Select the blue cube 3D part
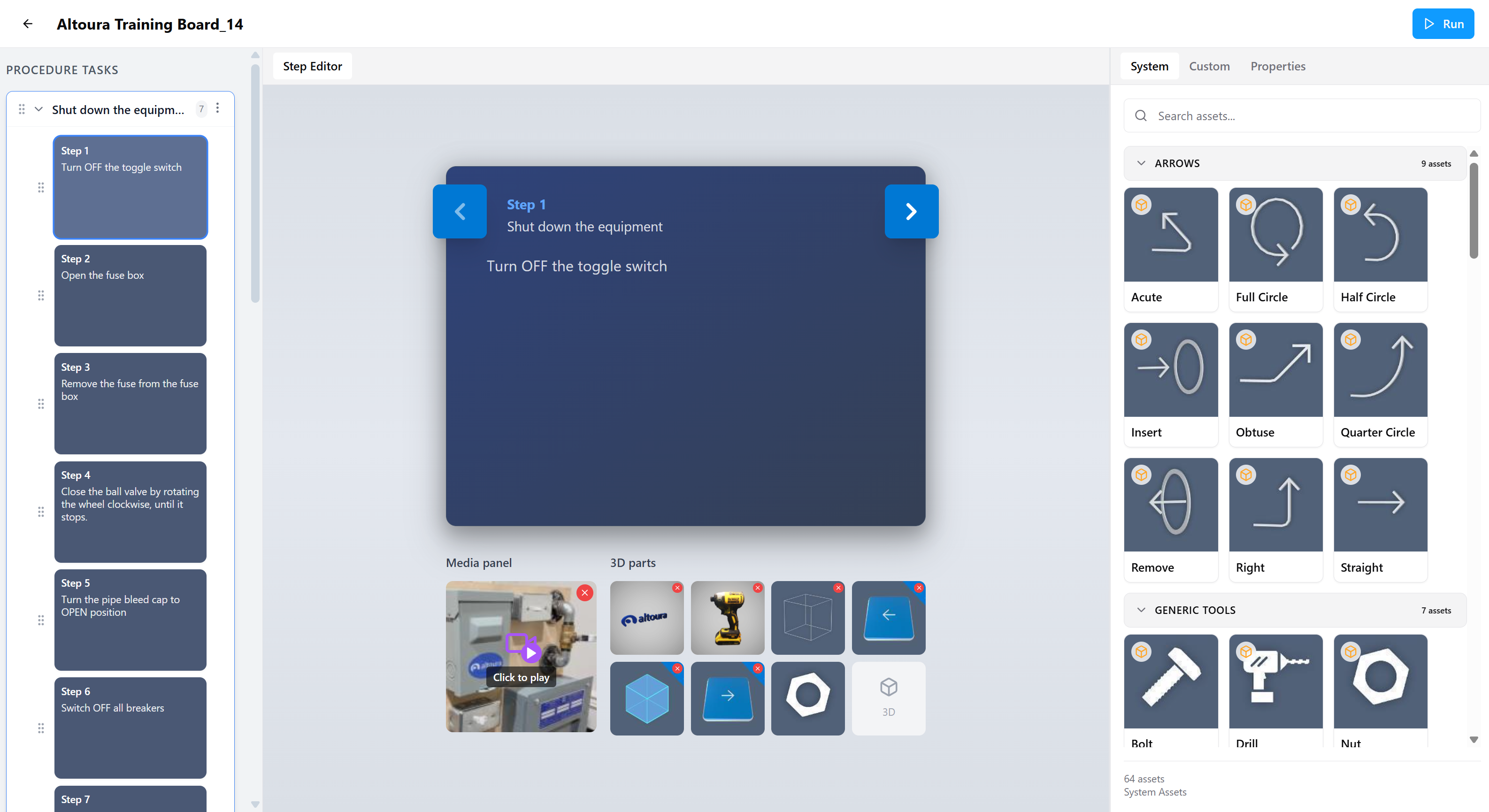Image resolution: width=1489 pixels, height=812 pixels. pos(646,698)
